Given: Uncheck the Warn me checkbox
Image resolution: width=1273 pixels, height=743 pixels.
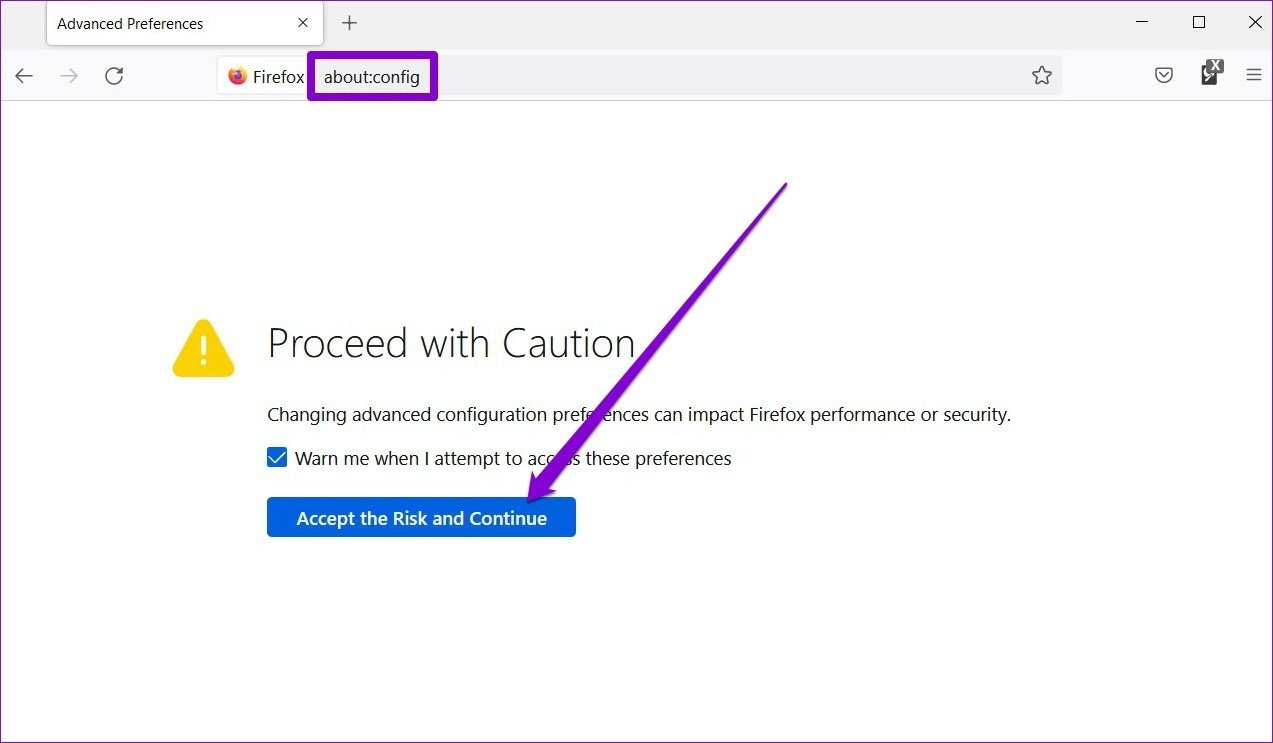Looking at the screenshot, I should coord(277,458).
